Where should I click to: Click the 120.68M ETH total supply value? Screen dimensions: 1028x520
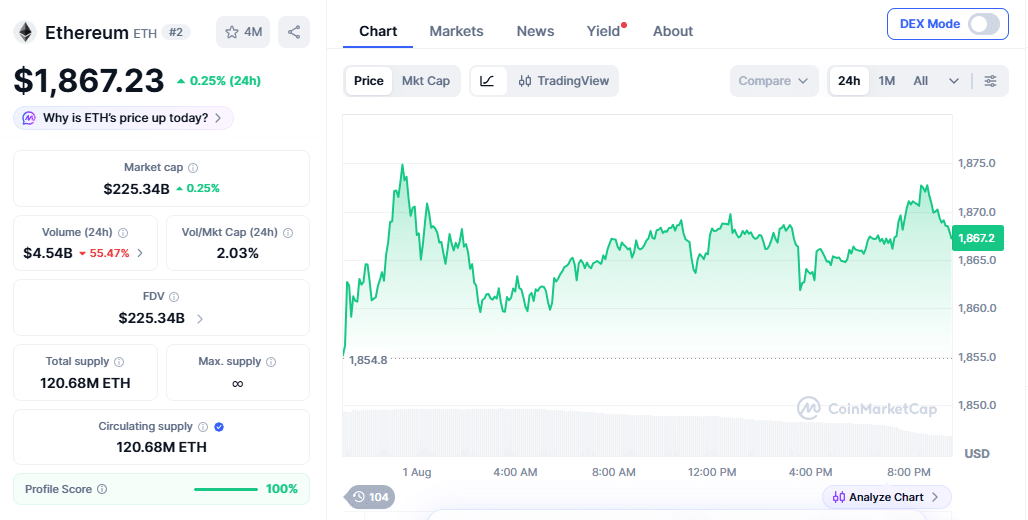point(85,383)
